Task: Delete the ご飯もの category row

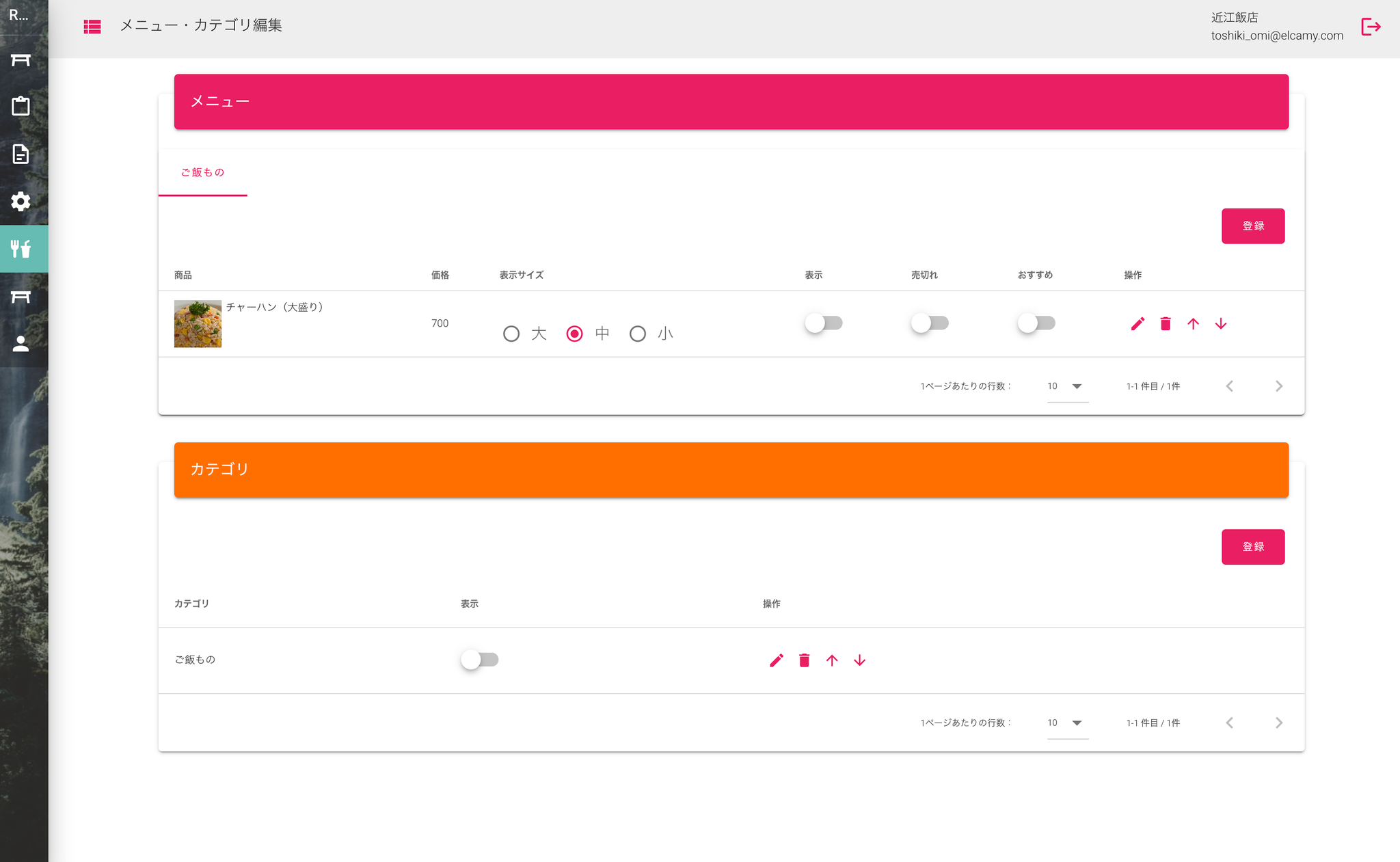Action: coord(804,660)
